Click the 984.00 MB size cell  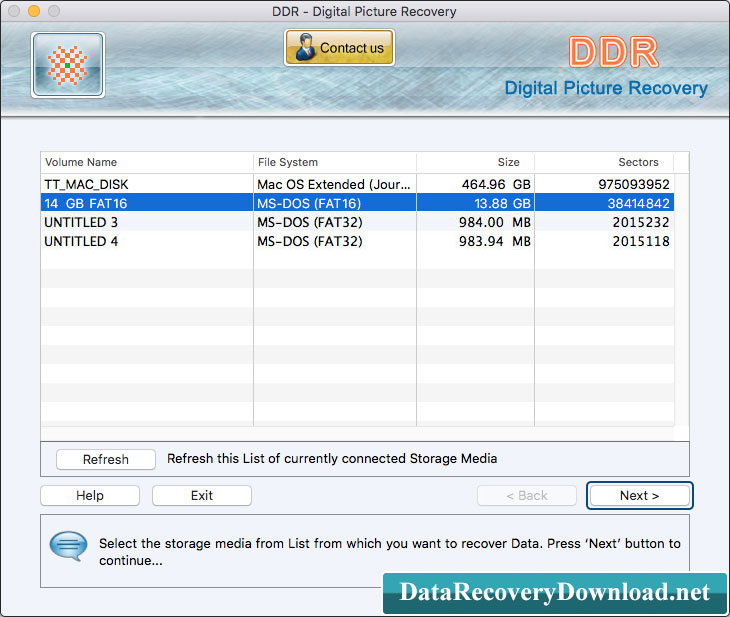tap(475, 222)
